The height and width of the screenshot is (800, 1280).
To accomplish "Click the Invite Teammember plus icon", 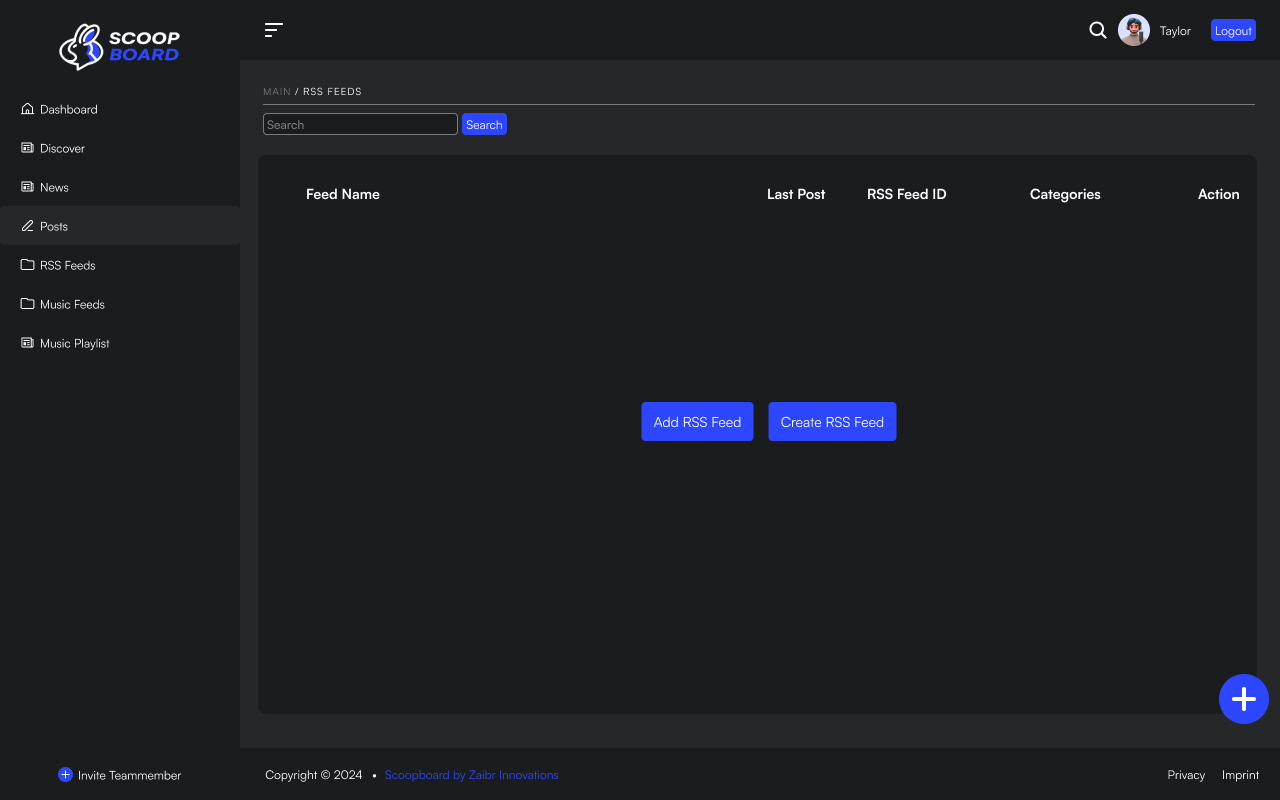I will click(66, 775).
